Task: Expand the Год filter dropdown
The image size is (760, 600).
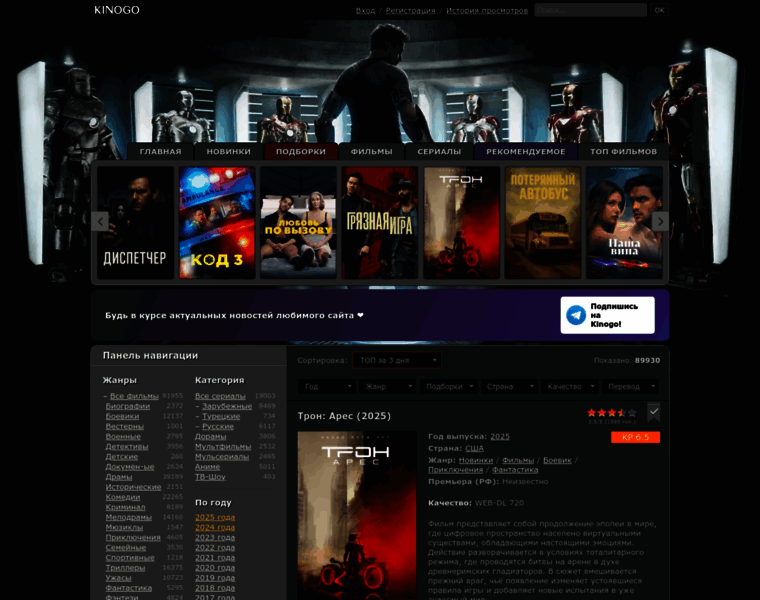Action: point(327,386)
